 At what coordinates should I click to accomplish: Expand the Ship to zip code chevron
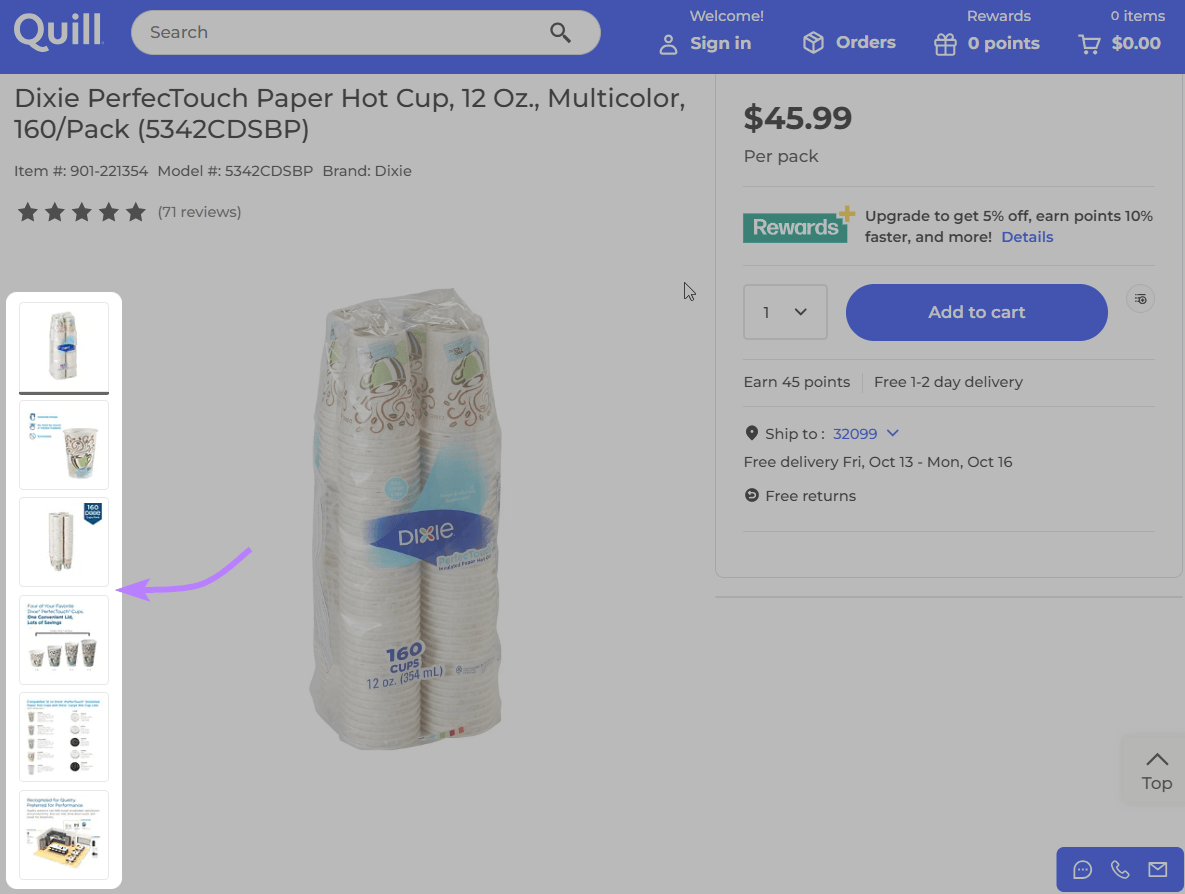coord(893,433)
